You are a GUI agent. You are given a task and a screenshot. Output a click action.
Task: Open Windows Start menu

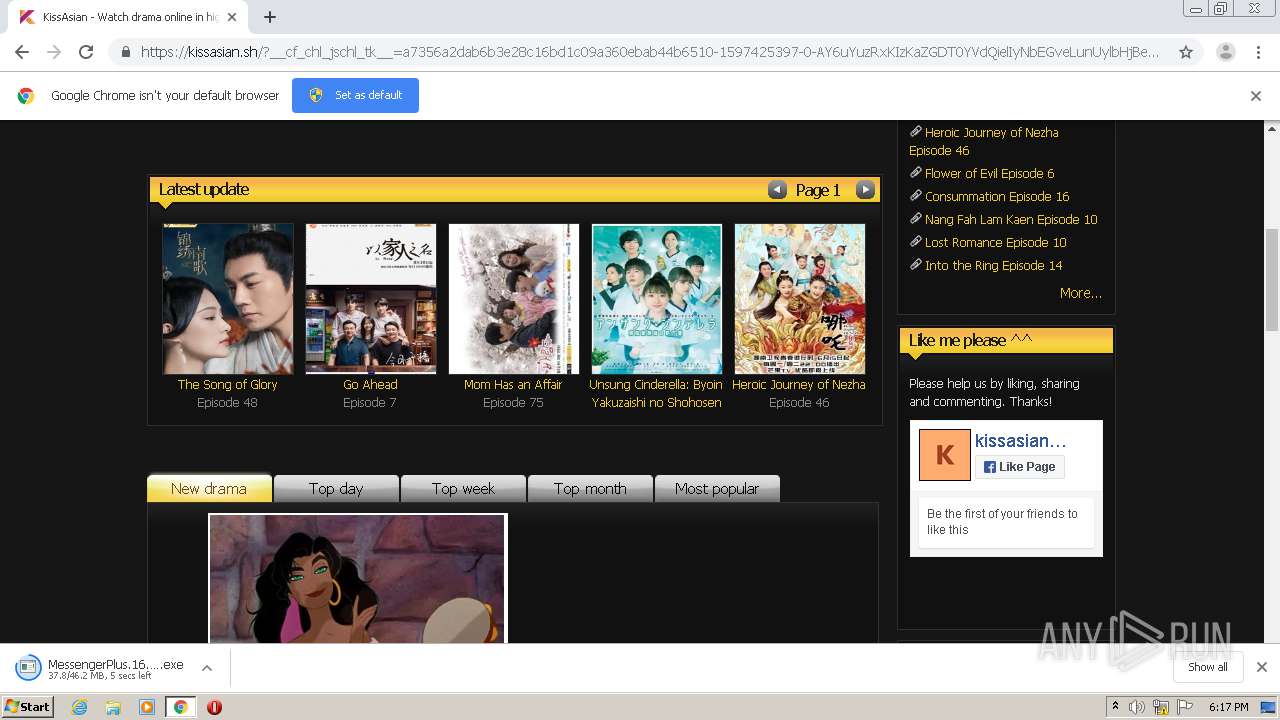point(28,707)
